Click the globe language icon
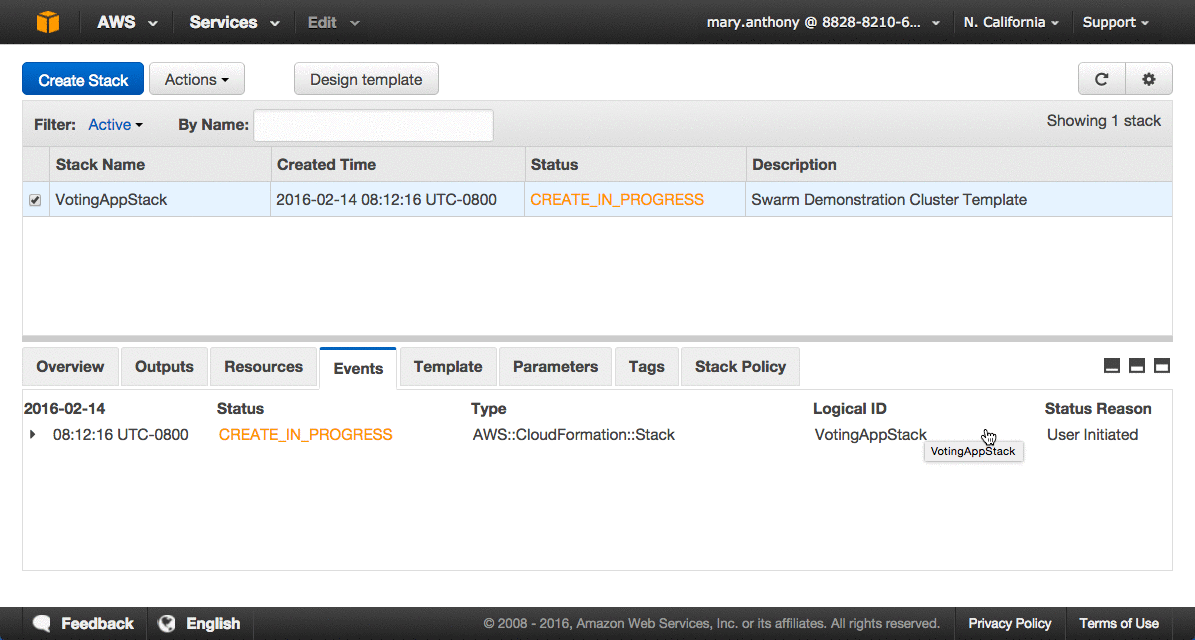 point(167,623)
